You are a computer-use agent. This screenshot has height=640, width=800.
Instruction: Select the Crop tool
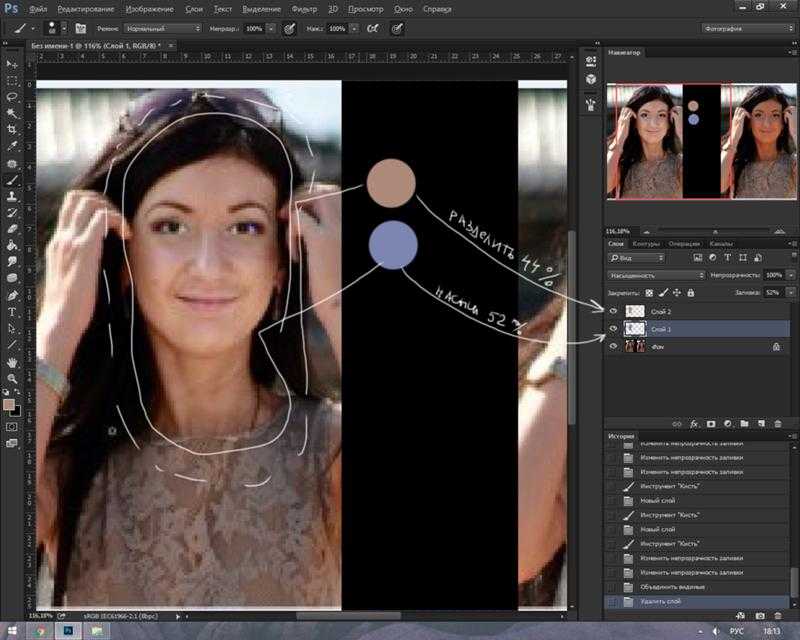(x=12, y=129)
